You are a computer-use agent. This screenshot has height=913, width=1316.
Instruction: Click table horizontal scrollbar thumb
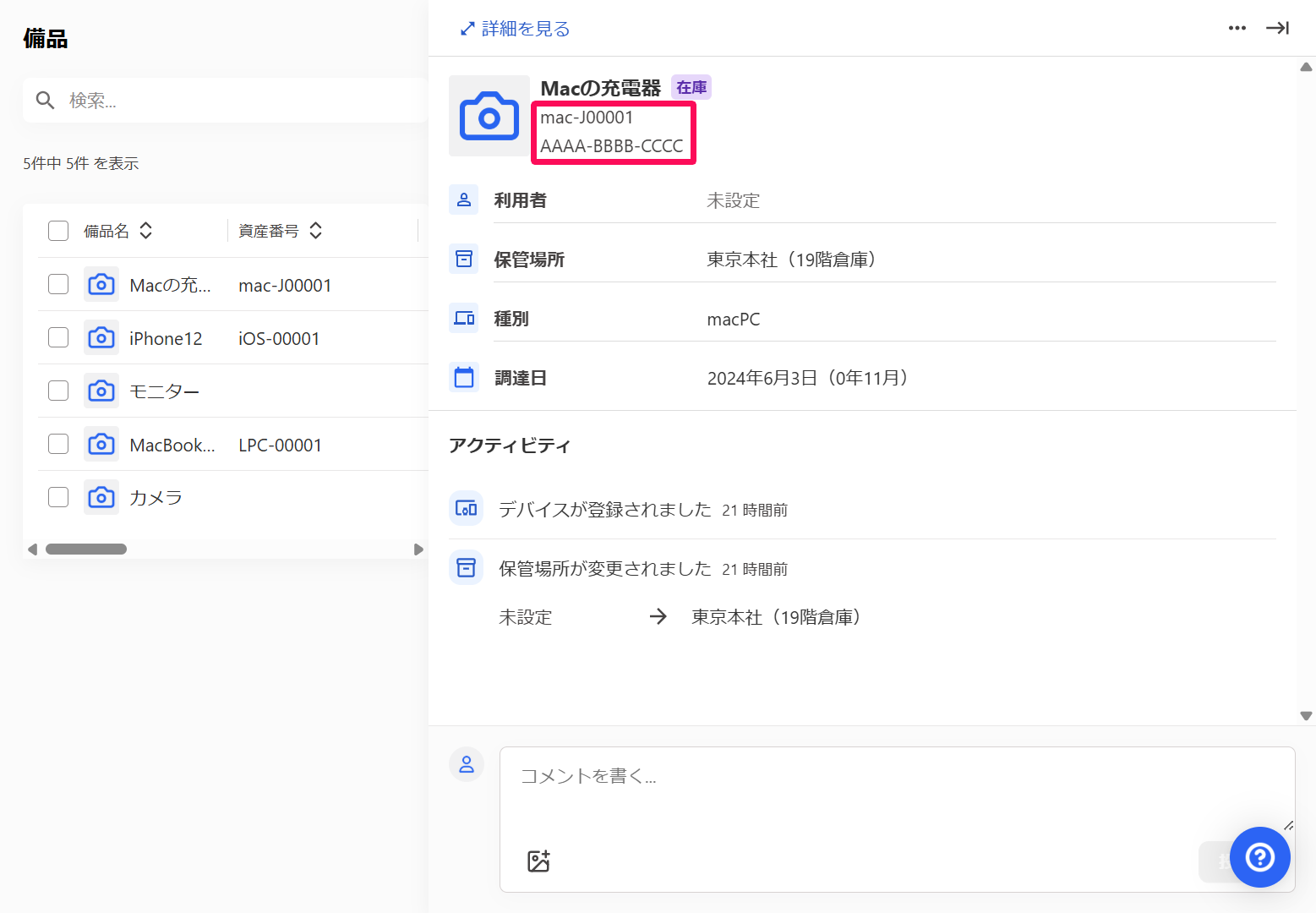coord(86,549)
